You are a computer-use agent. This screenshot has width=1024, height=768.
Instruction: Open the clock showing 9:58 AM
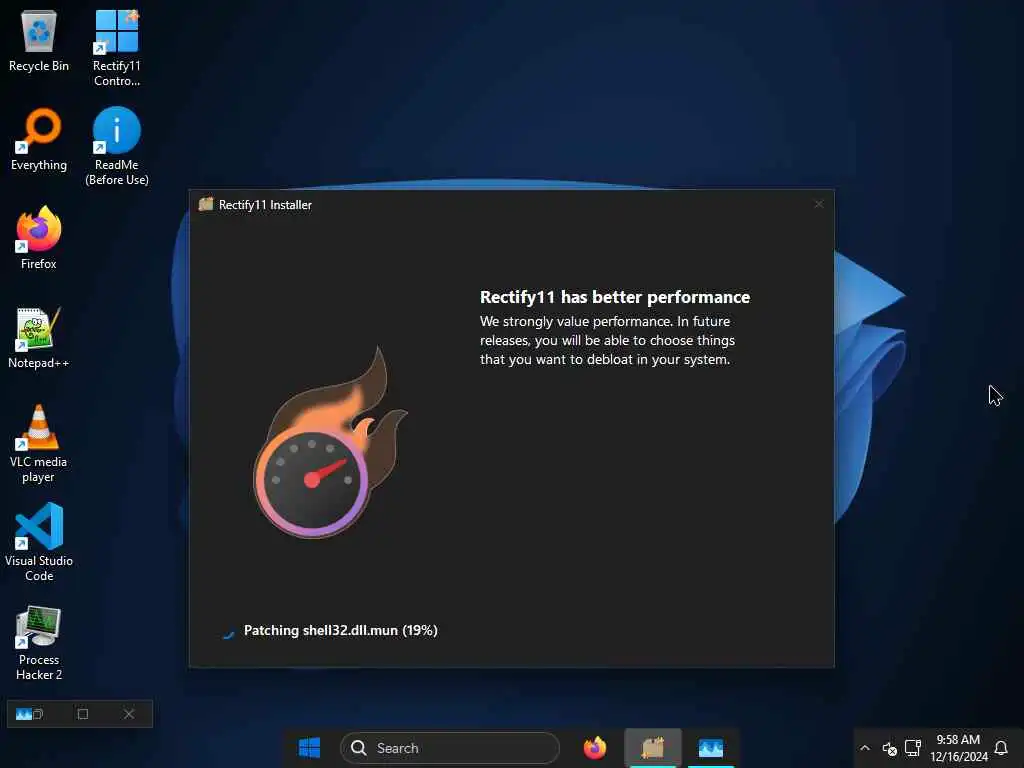click(x=958, y=748)
